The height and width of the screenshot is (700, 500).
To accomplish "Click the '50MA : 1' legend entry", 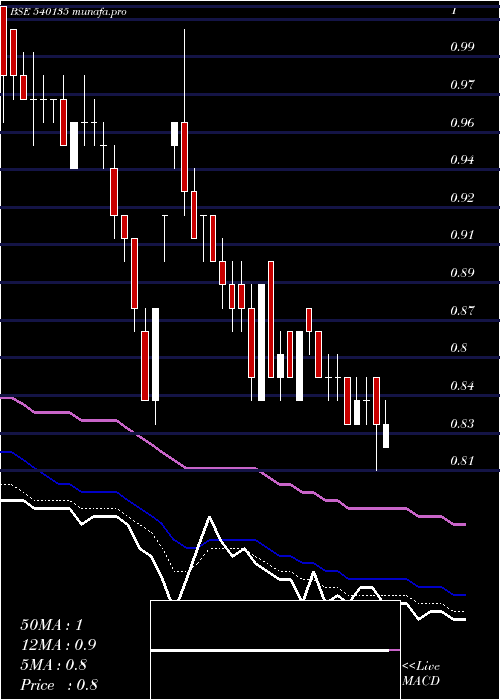I will [x=52, y=625].
